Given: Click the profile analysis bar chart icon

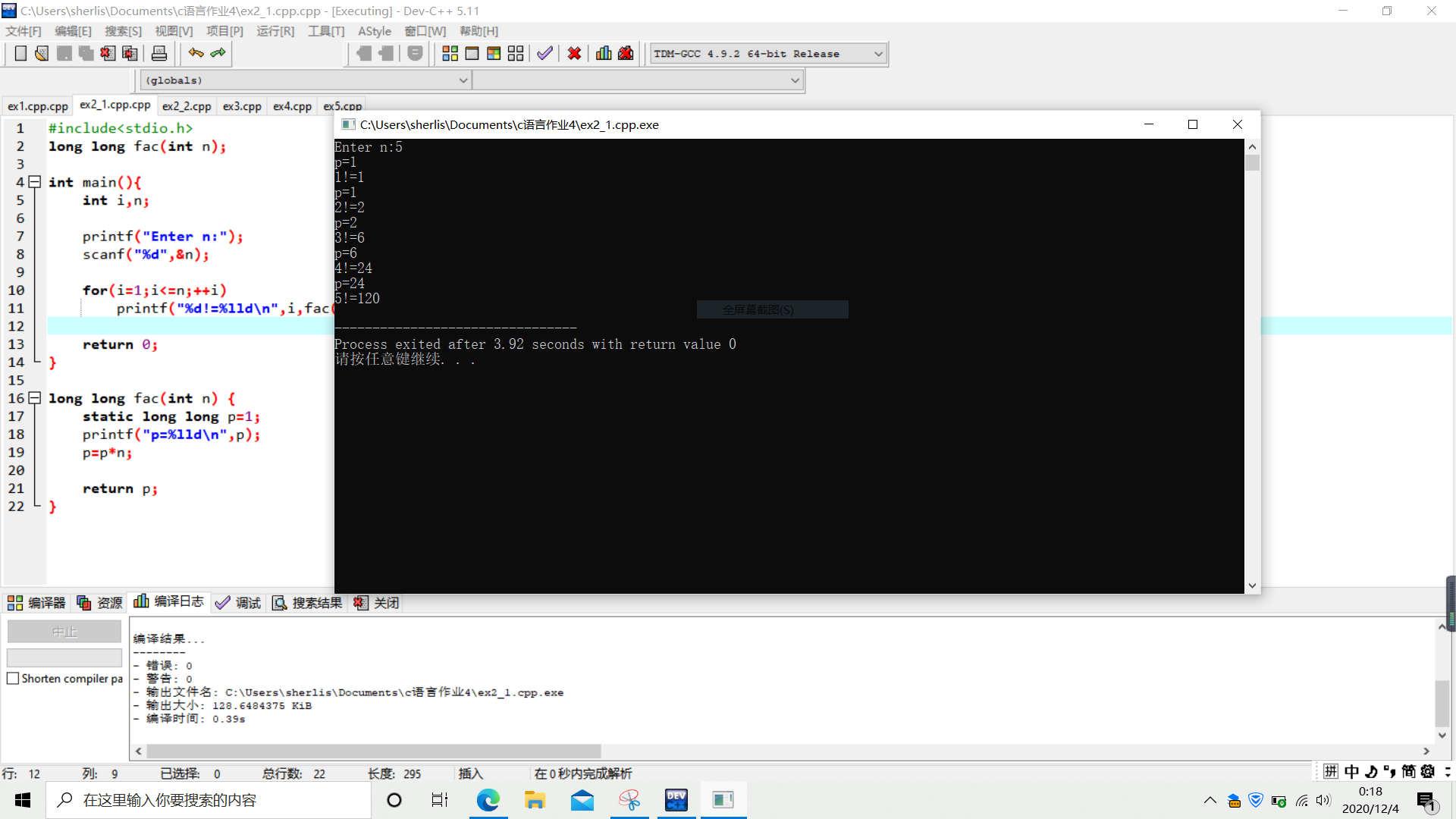Looking at the screenshot, I should (x=604, y=53).
